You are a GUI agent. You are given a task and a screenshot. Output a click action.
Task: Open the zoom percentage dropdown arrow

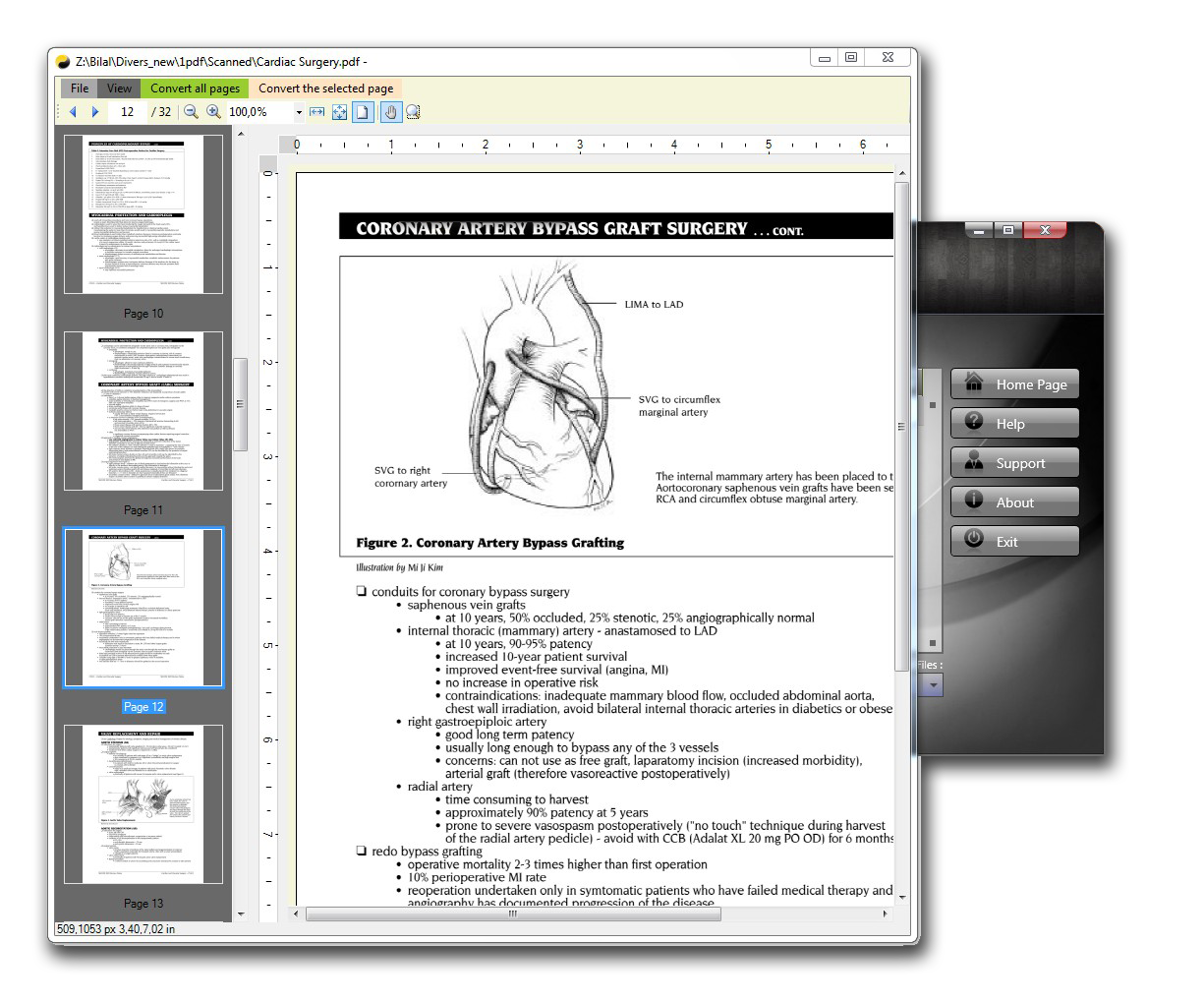click(299, 112)
